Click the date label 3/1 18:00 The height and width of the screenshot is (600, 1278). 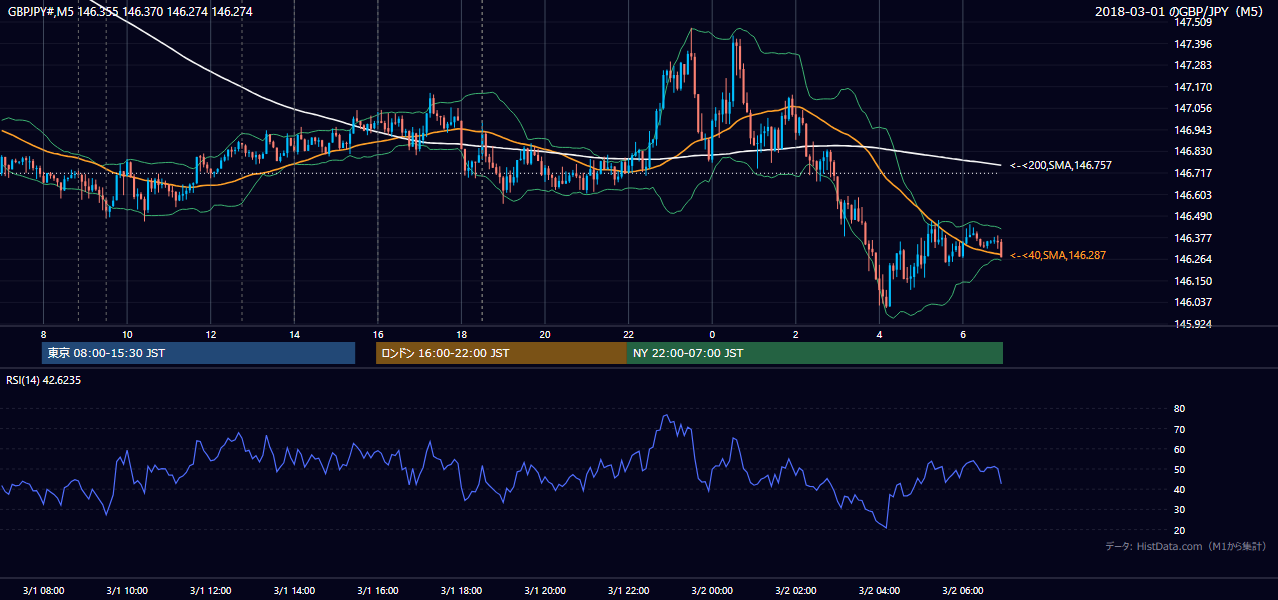(461, 590)
